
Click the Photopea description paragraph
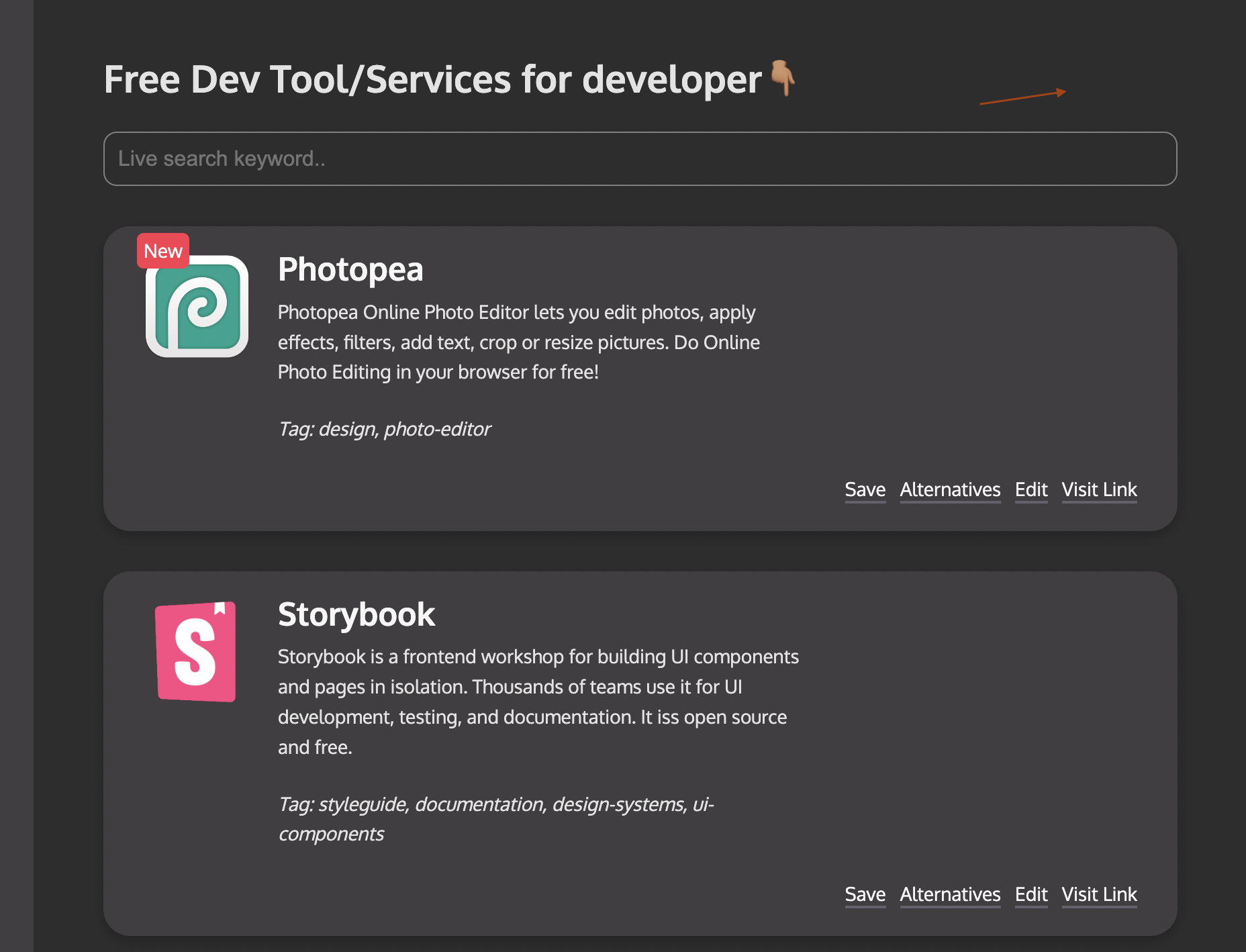tap(519, 342)
